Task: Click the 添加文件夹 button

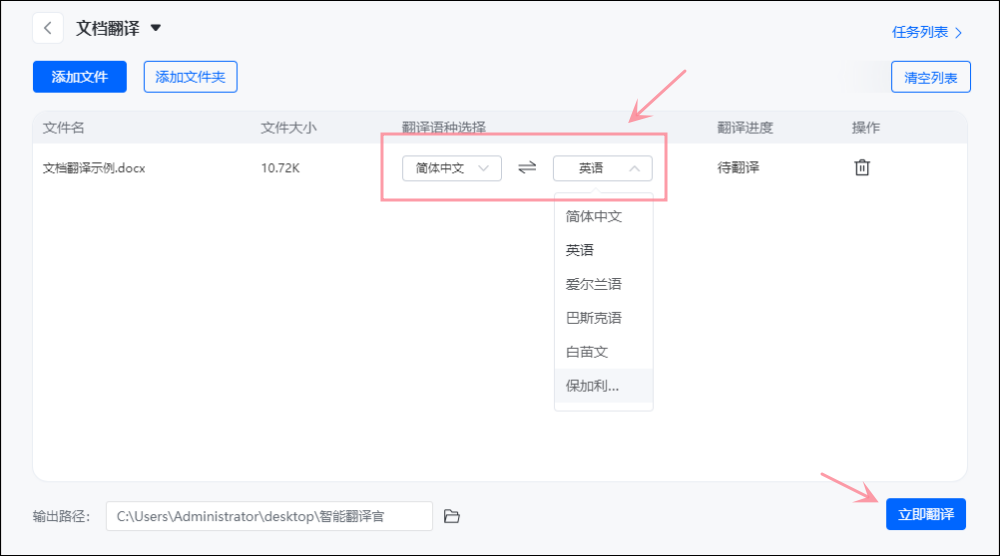Action: click(x=191, y=77)
